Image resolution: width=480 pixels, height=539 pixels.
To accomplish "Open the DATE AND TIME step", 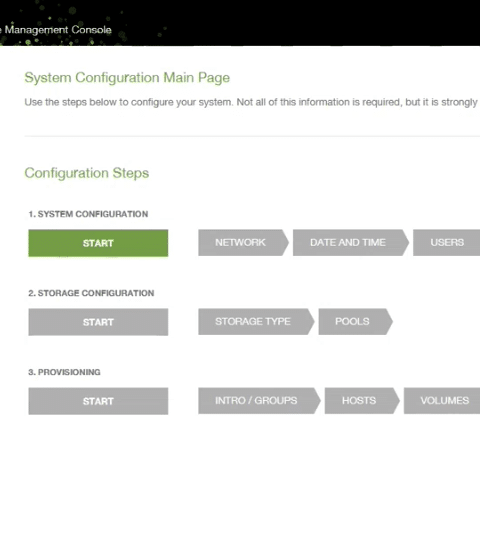I will point(351,243).
